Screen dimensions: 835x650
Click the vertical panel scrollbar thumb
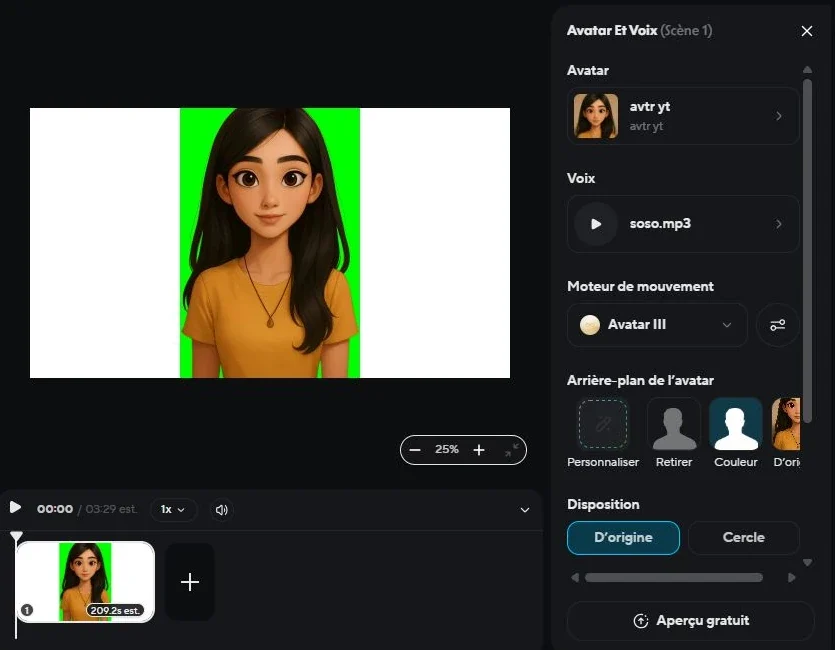(x=807, y=251)
